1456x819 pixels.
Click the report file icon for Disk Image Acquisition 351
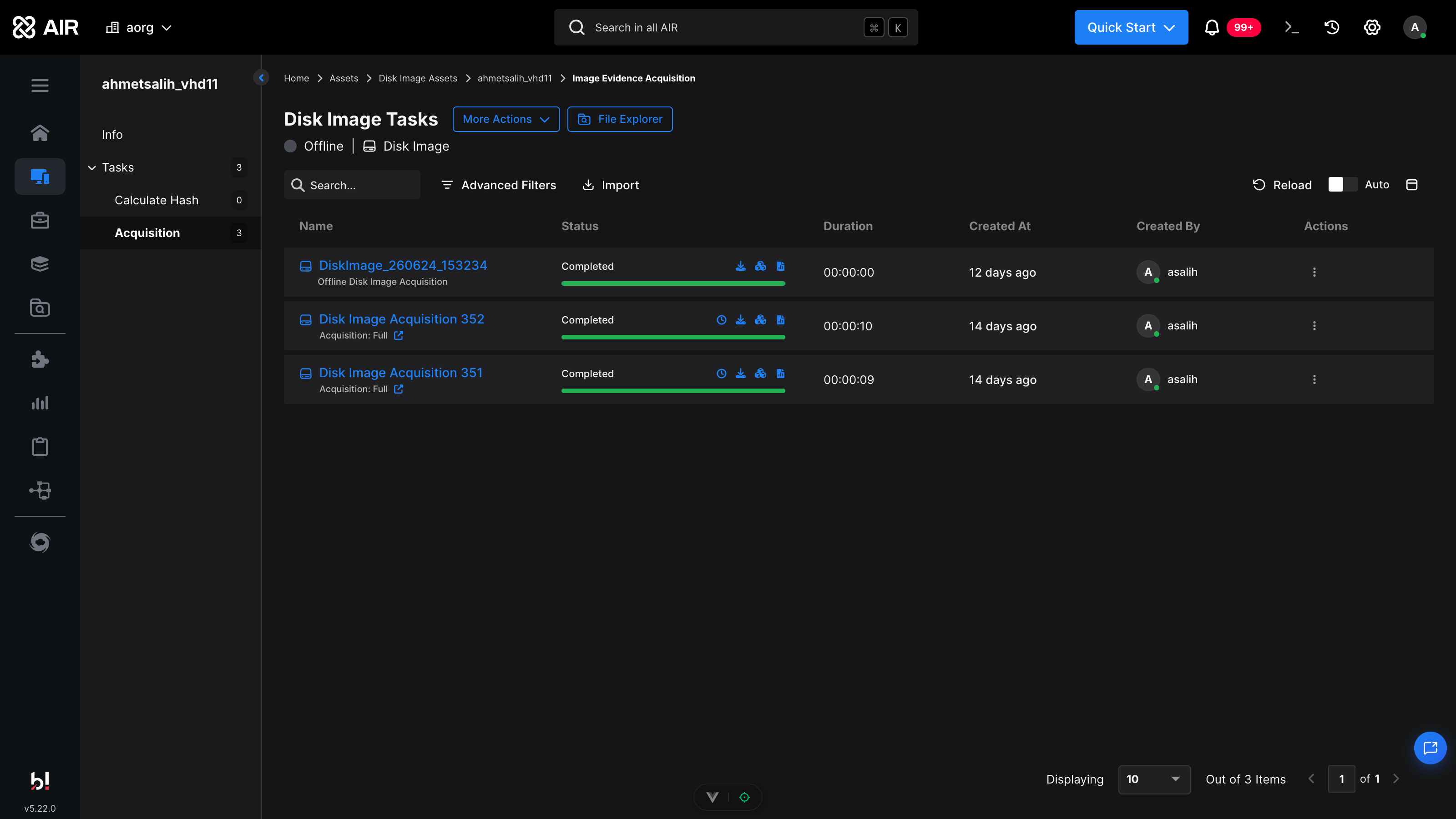click(x=781, y=374)
